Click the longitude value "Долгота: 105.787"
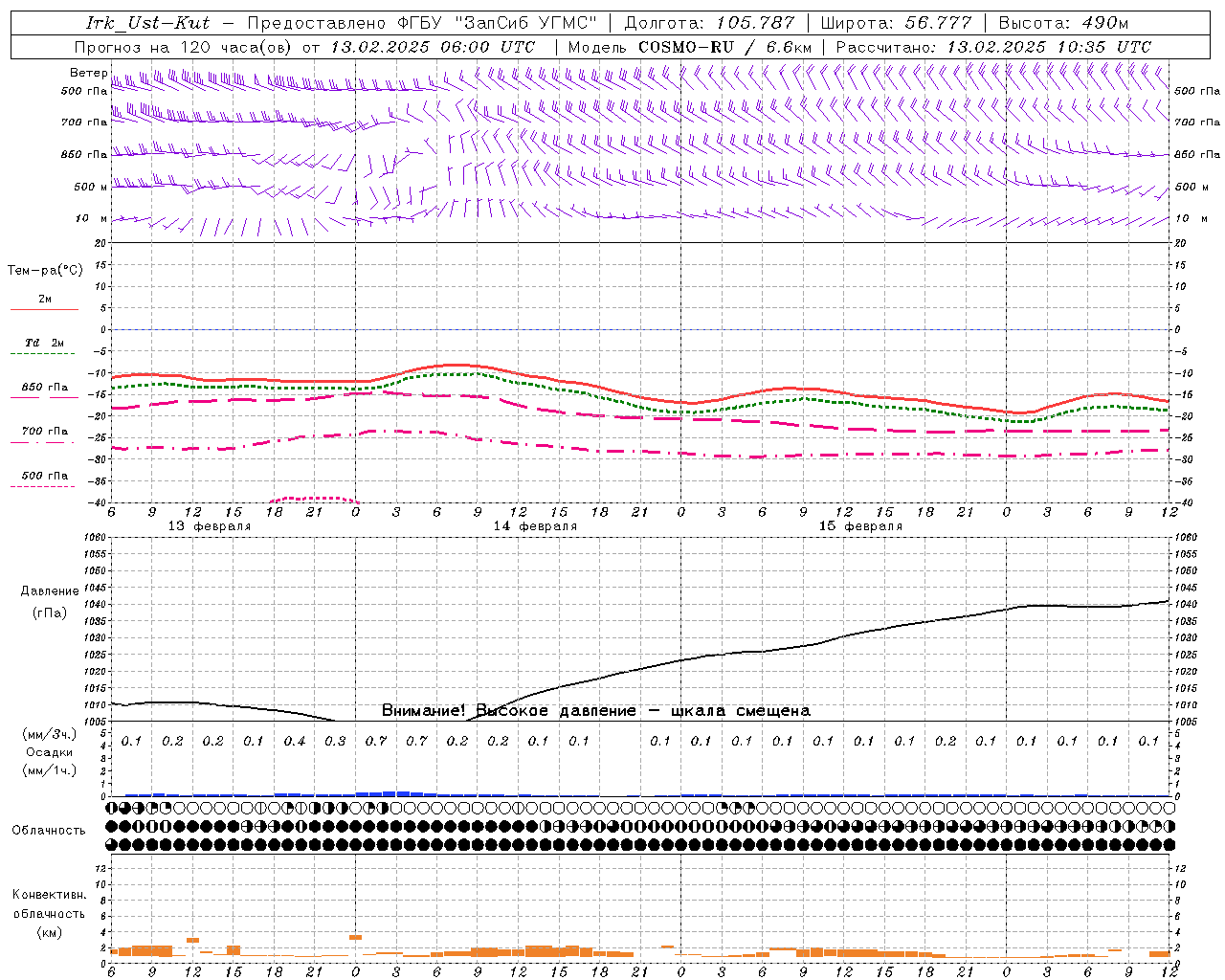1225x980 pixels. pos(710,23)
